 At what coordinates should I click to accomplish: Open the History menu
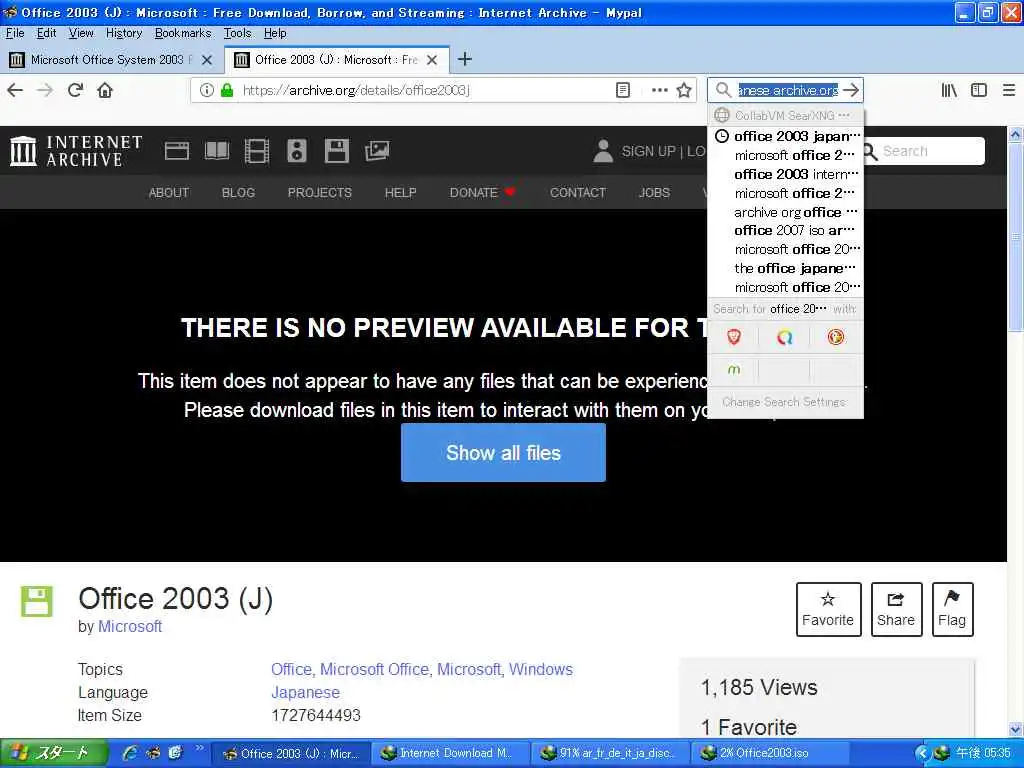tap(123, 33)
